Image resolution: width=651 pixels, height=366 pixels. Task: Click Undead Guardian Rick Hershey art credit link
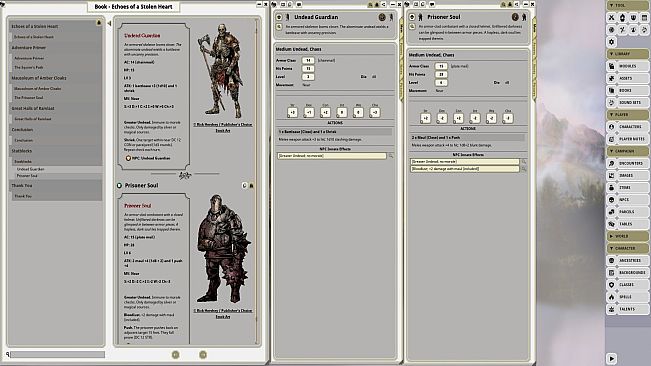[x=223, y=127]
